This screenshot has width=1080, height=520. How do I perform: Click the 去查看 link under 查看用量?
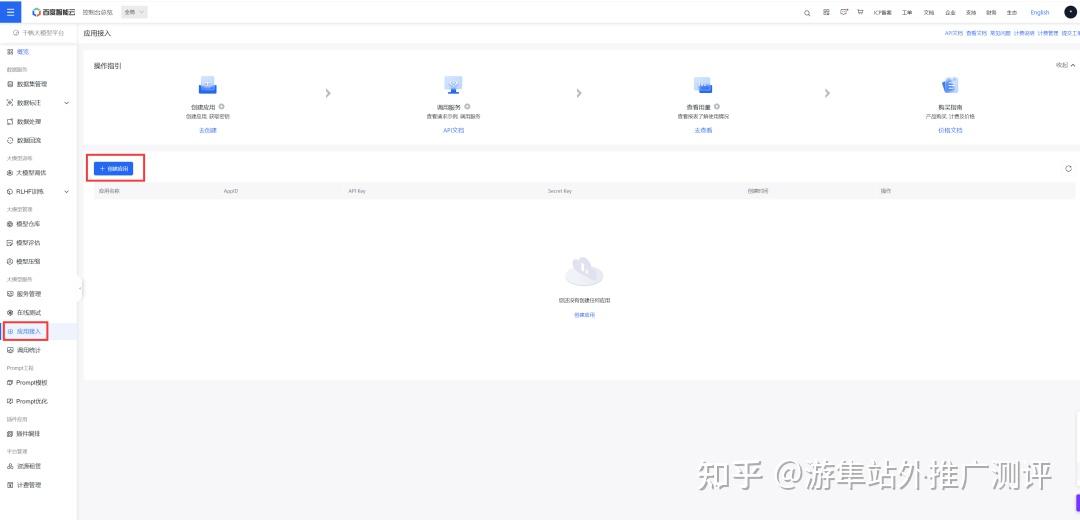703,130
